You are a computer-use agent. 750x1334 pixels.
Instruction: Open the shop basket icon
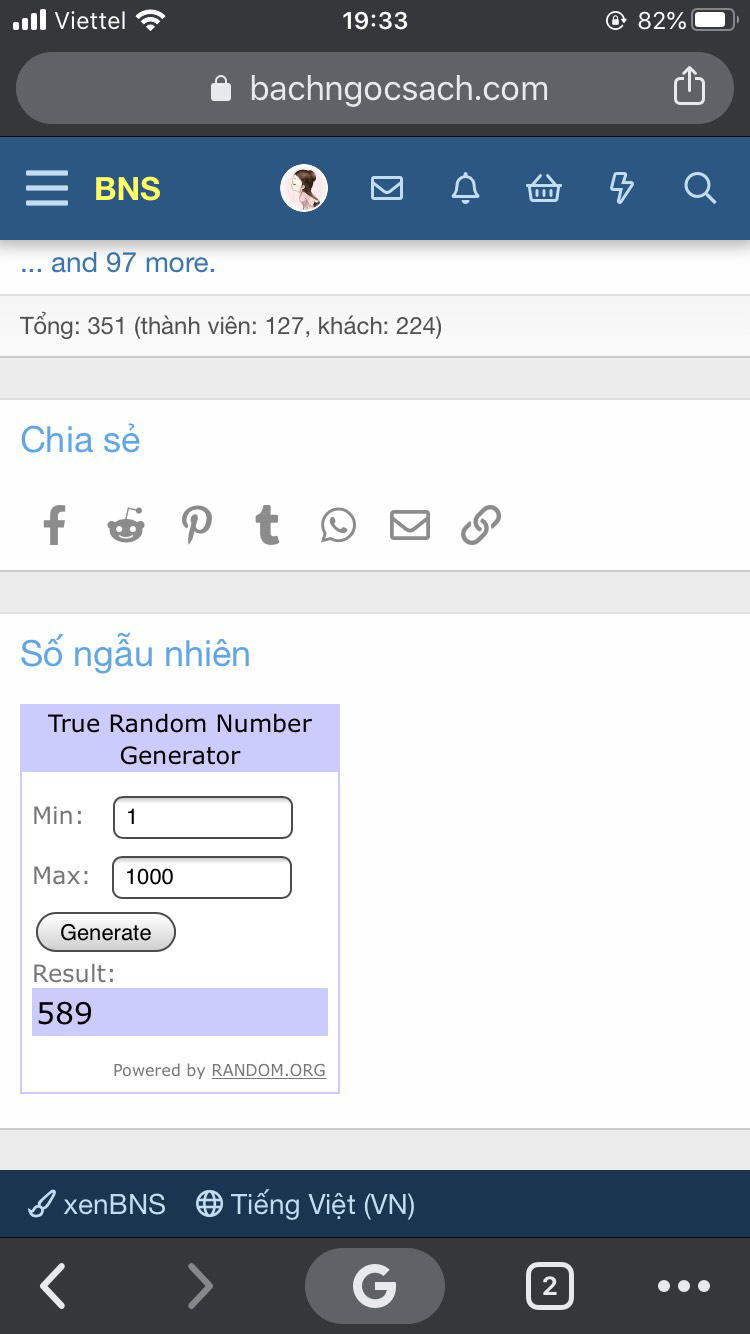click(x=543, y=188)
